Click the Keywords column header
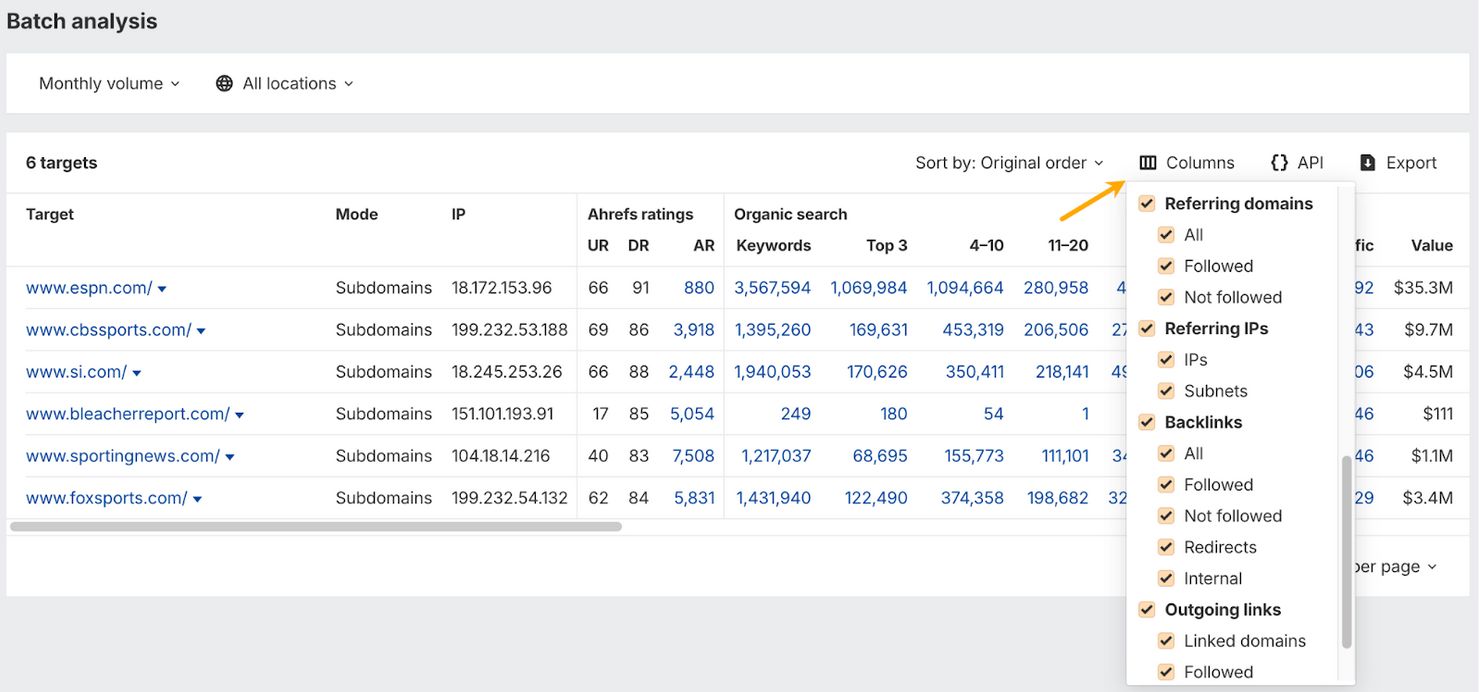 point(773,246)
